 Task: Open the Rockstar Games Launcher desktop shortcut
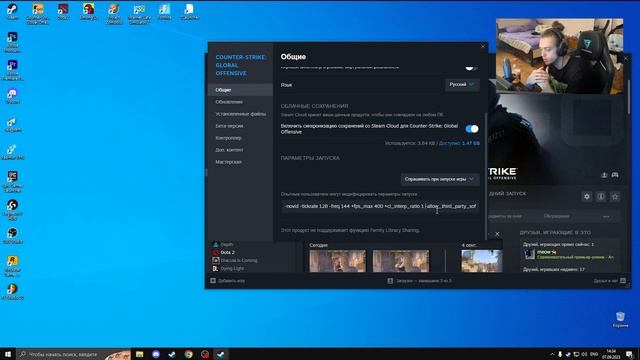coord(12,266)
